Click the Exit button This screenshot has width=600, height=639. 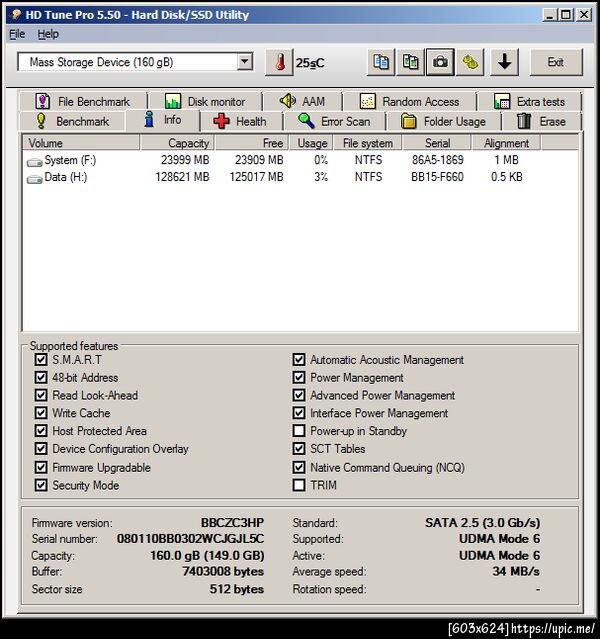[x=556, y=62]
